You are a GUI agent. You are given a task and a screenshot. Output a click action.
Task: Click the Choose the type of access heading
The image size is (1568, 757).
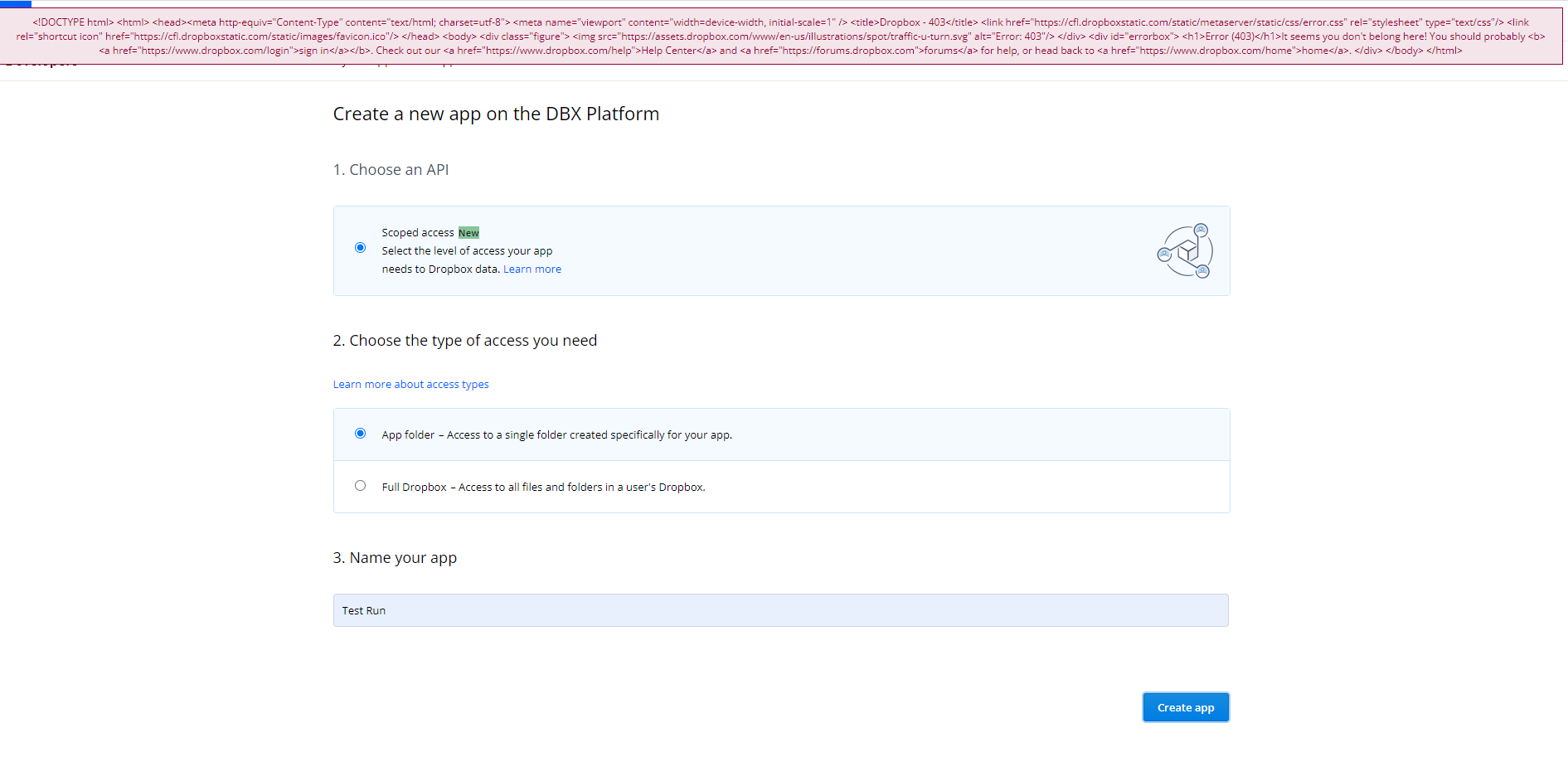coord(464,341)
